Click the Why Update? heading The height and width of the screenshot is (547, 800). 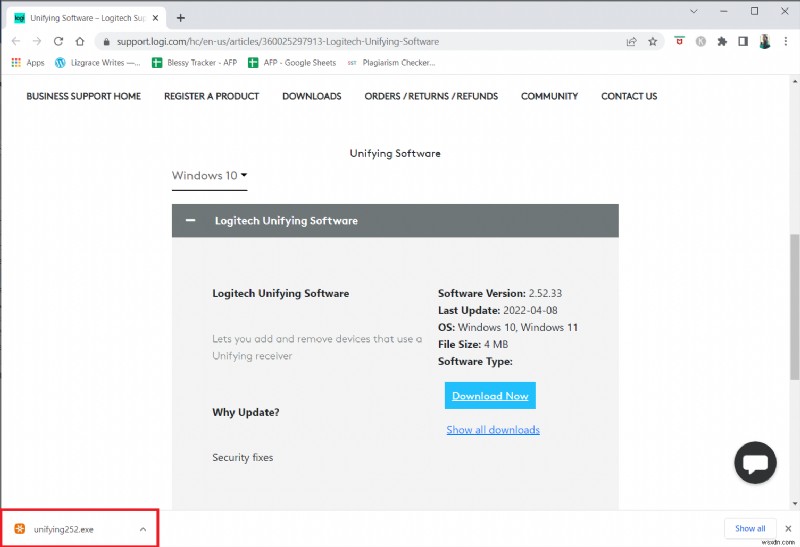click(246, 412)
